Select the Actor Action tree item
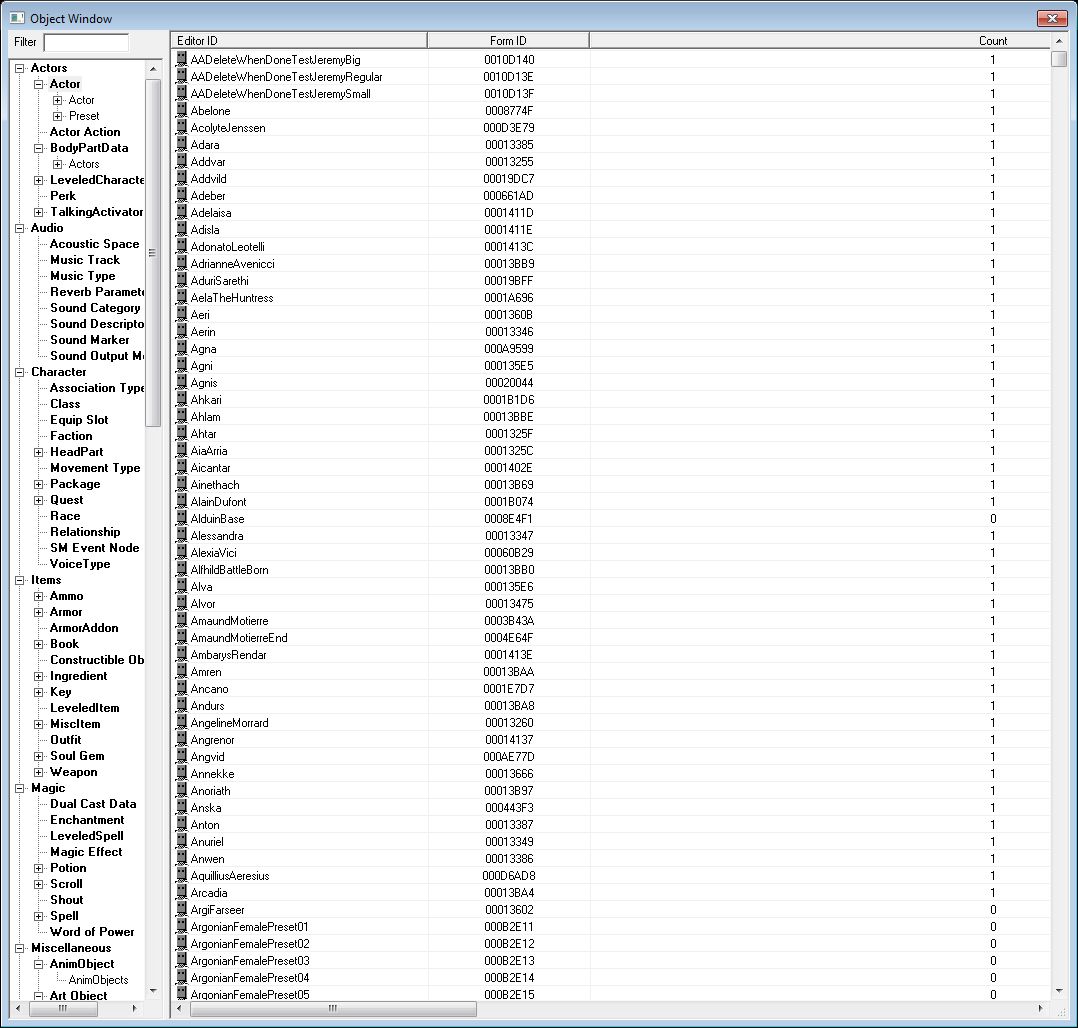The image size is (1078, 1028). [x=85, y=132]
